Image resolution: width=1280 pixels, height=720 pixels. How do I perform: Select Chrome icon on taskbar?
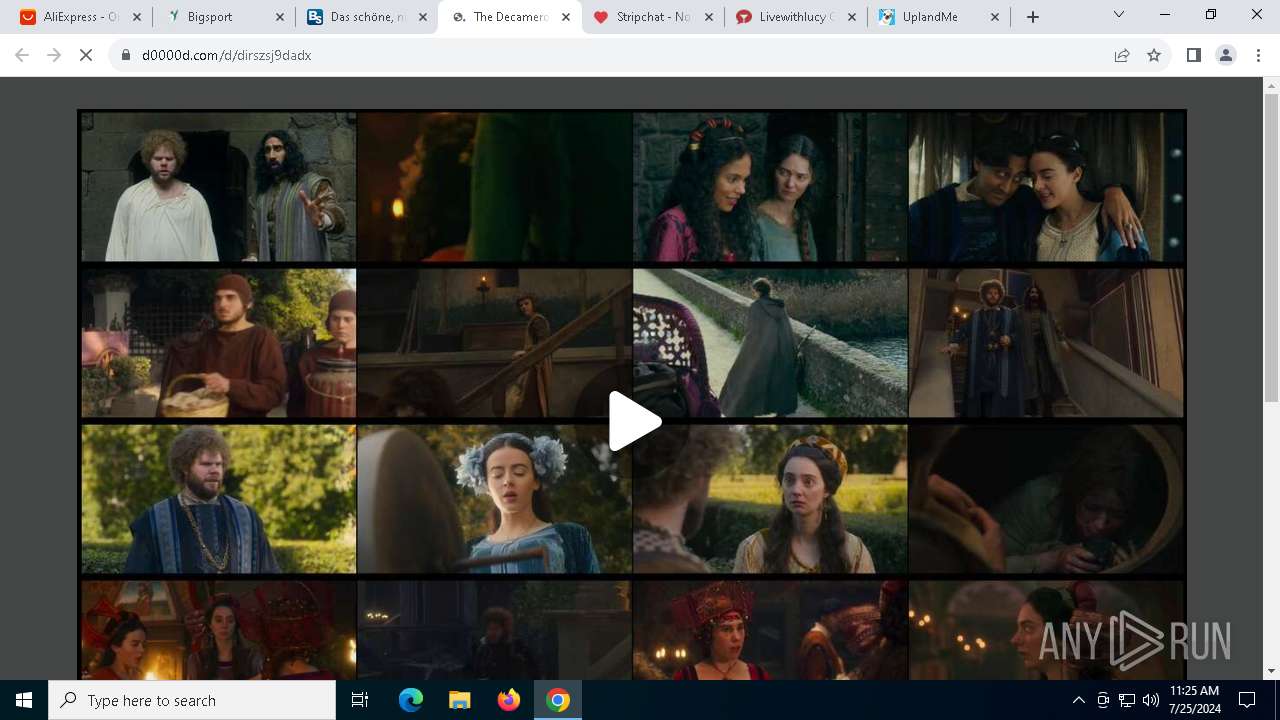[x=557, y=700]
